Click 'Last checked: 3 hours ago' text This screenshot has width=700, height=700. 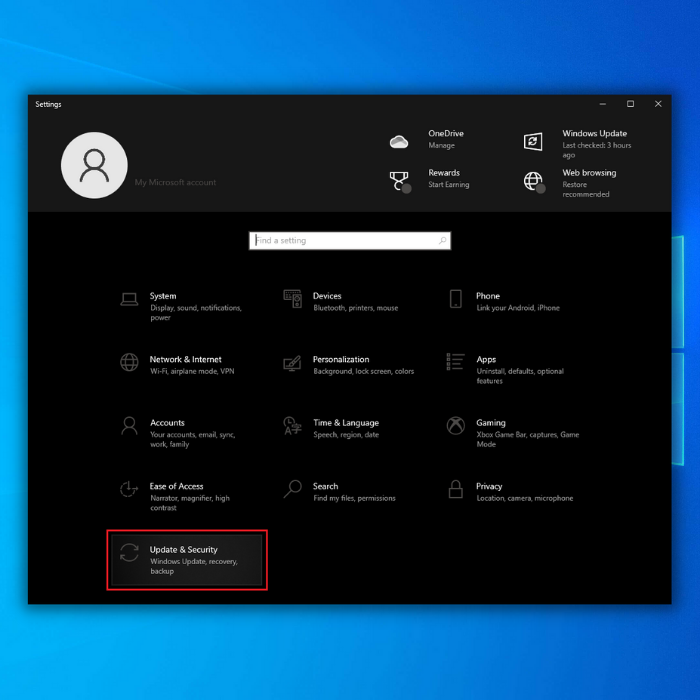pyautogui.click(x=597, y=150)
